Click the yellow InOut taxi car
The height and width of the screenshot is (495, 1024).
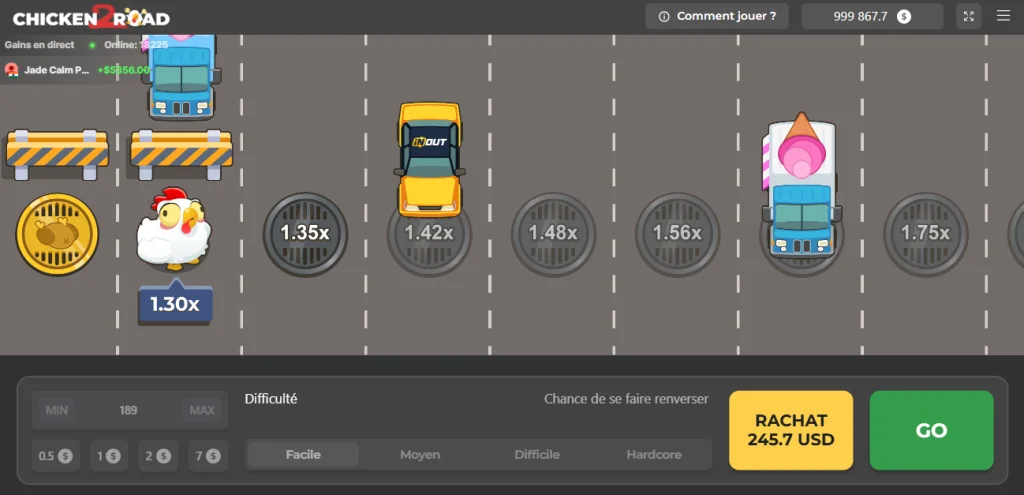(x=429, y=159)
